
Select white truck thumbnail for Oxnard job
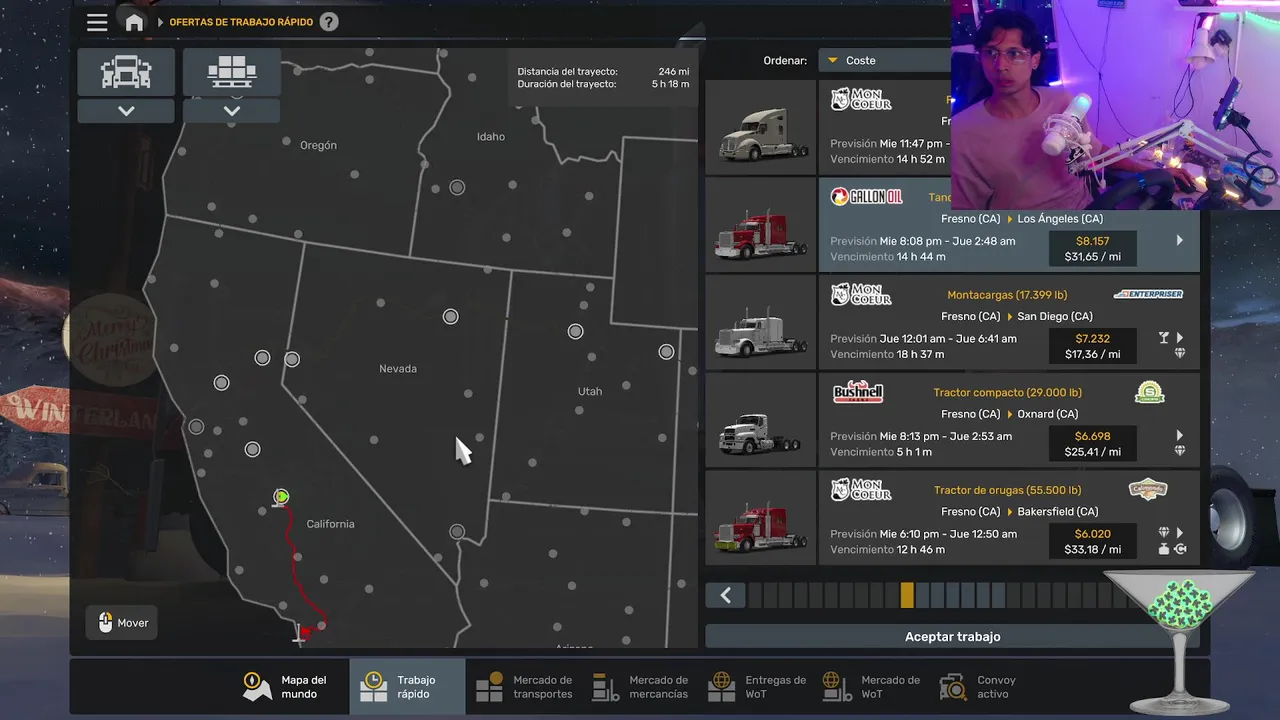[x=761, y=420]
